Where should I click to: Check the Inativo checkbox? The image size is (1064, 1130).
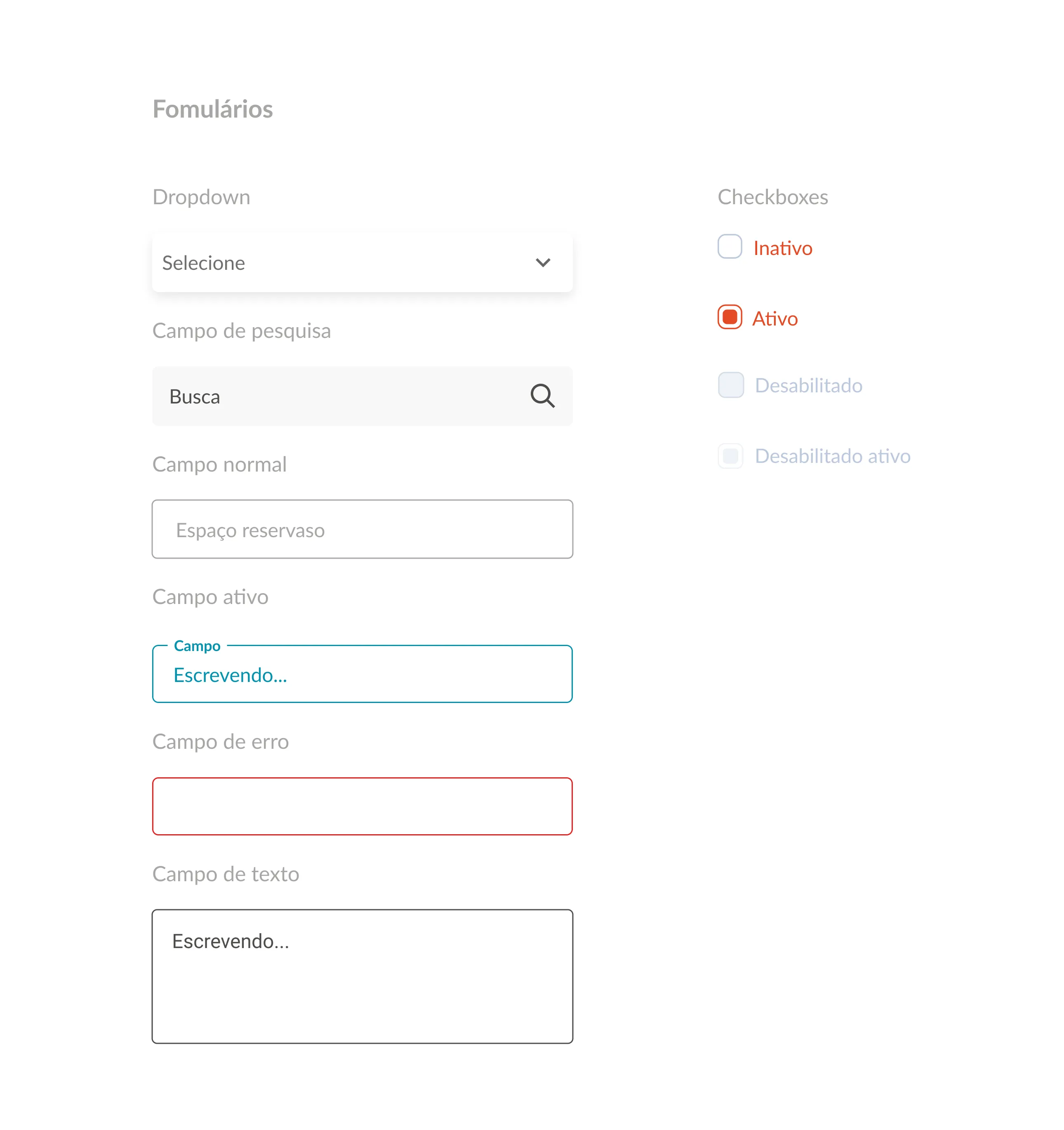pos(730,247)
